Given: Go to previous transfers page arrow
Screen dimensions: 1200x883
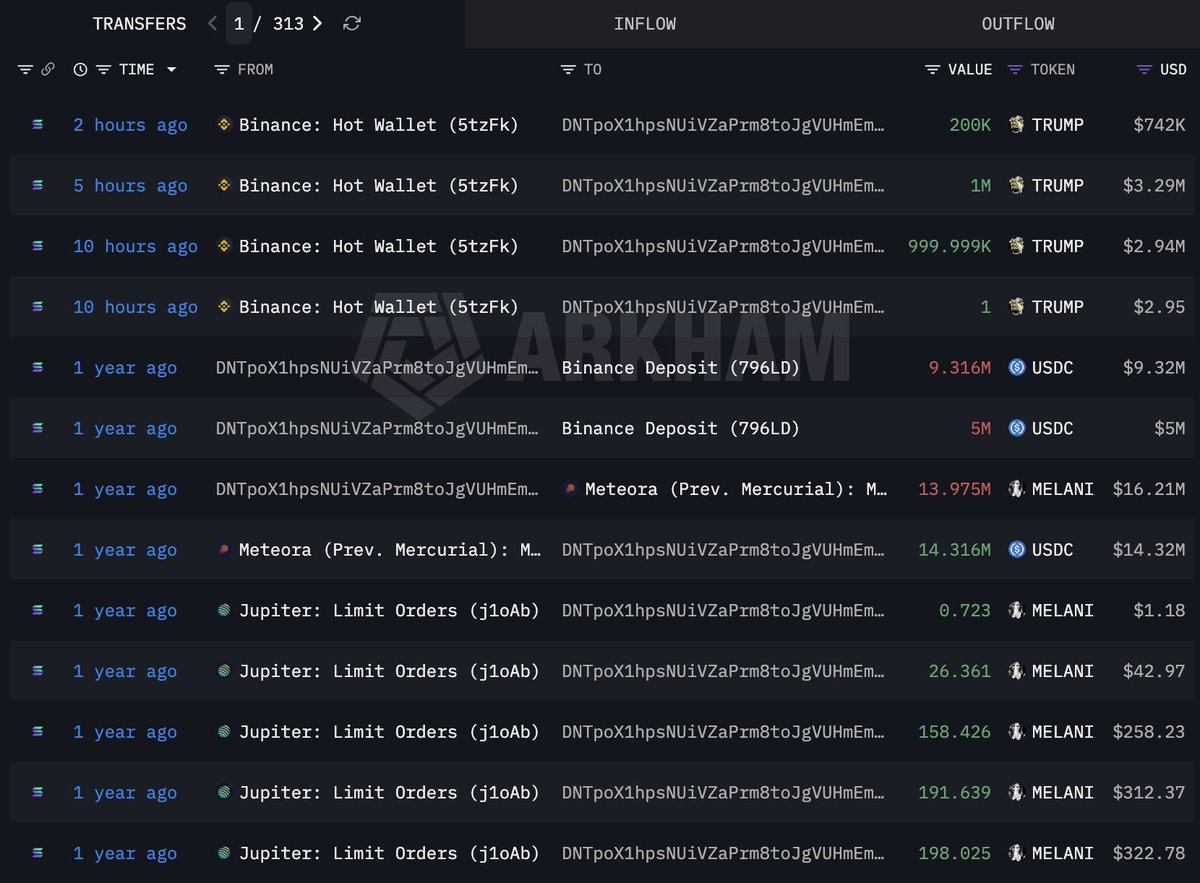Looking at the screenshot, I should 212,23.
